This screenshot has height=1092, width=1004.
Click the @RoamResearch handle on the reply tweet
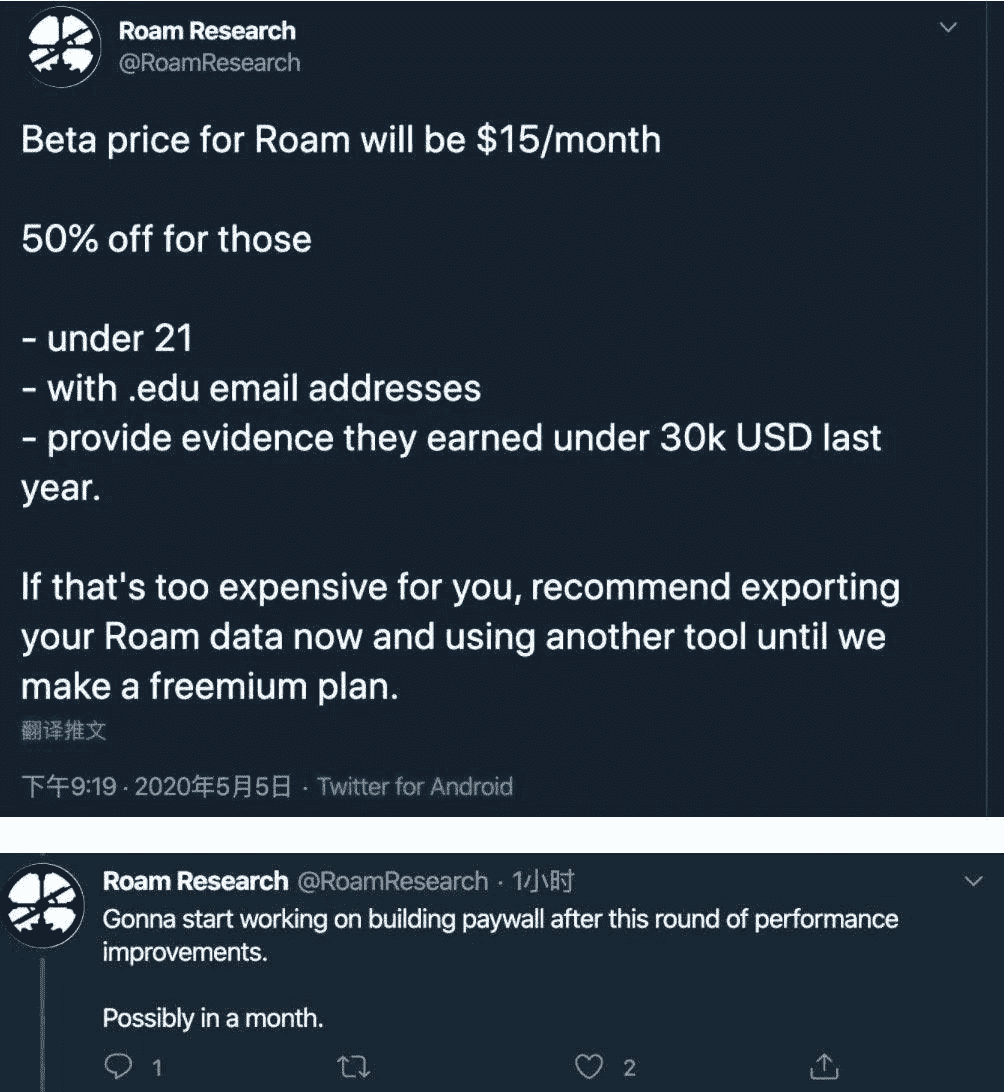pyautogui.click(x=392, y=881)
